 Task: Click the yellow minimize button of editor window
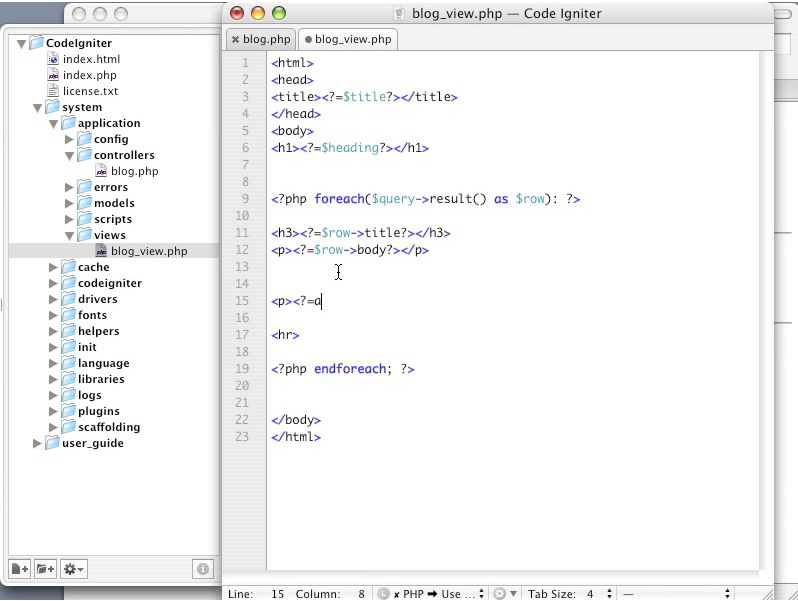[x=258, y=13]
